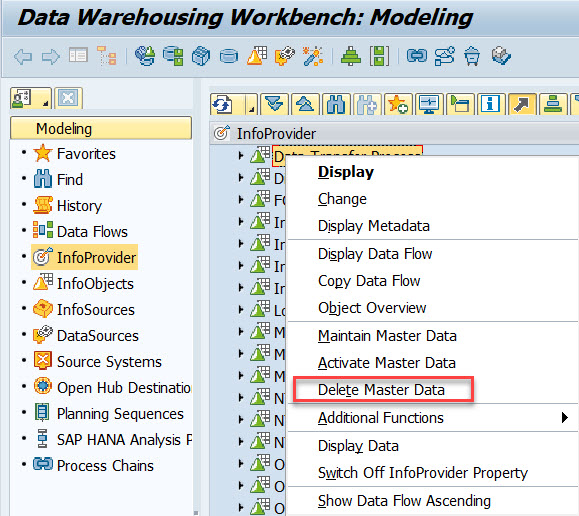Click the green tree hierarchy toolbar icon
The image size is (579, 516).
tap(351, 56)
